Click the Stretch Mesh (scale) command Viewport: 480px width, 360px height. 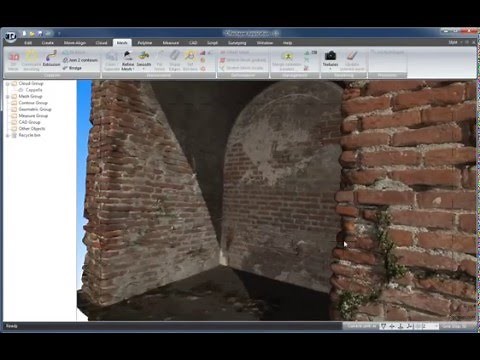coord(241,68)
